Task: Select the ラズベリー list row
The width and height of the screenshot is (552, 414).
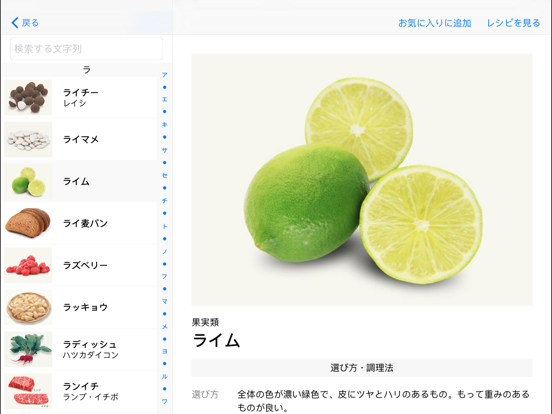Action: 80,265
